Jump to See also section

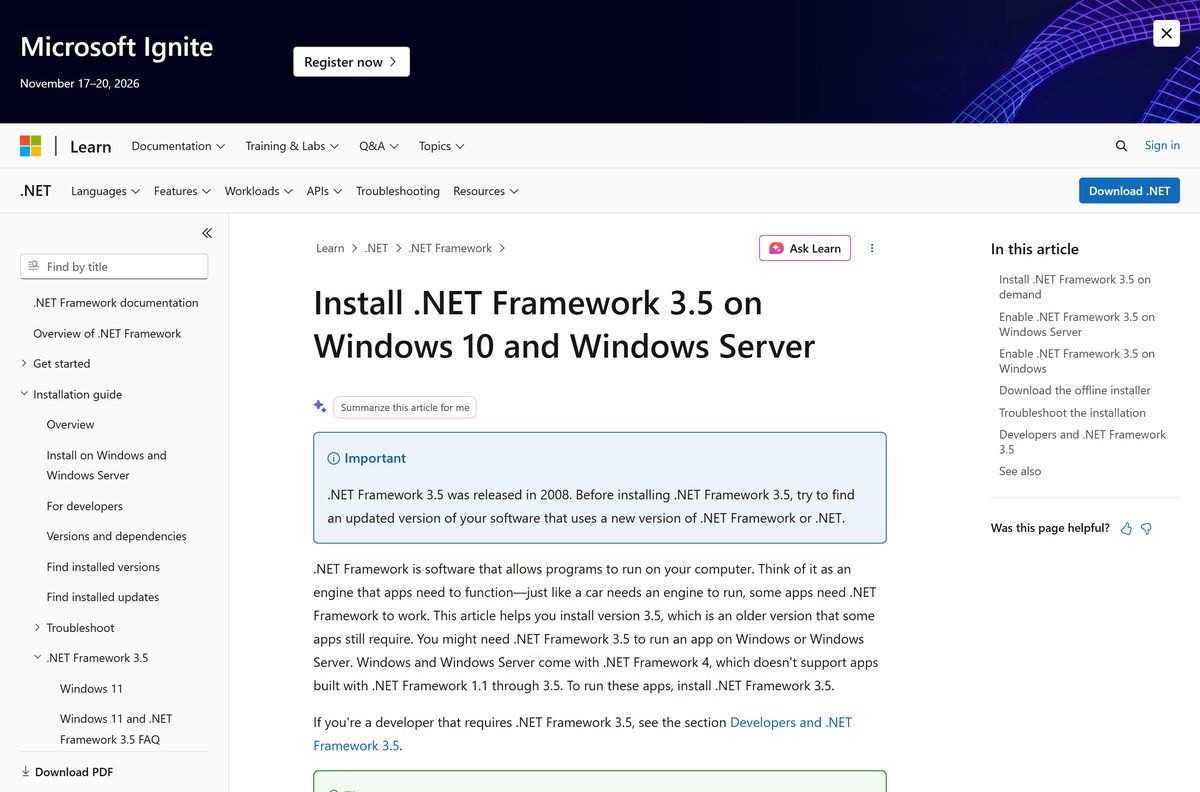tap(1020, 471)
